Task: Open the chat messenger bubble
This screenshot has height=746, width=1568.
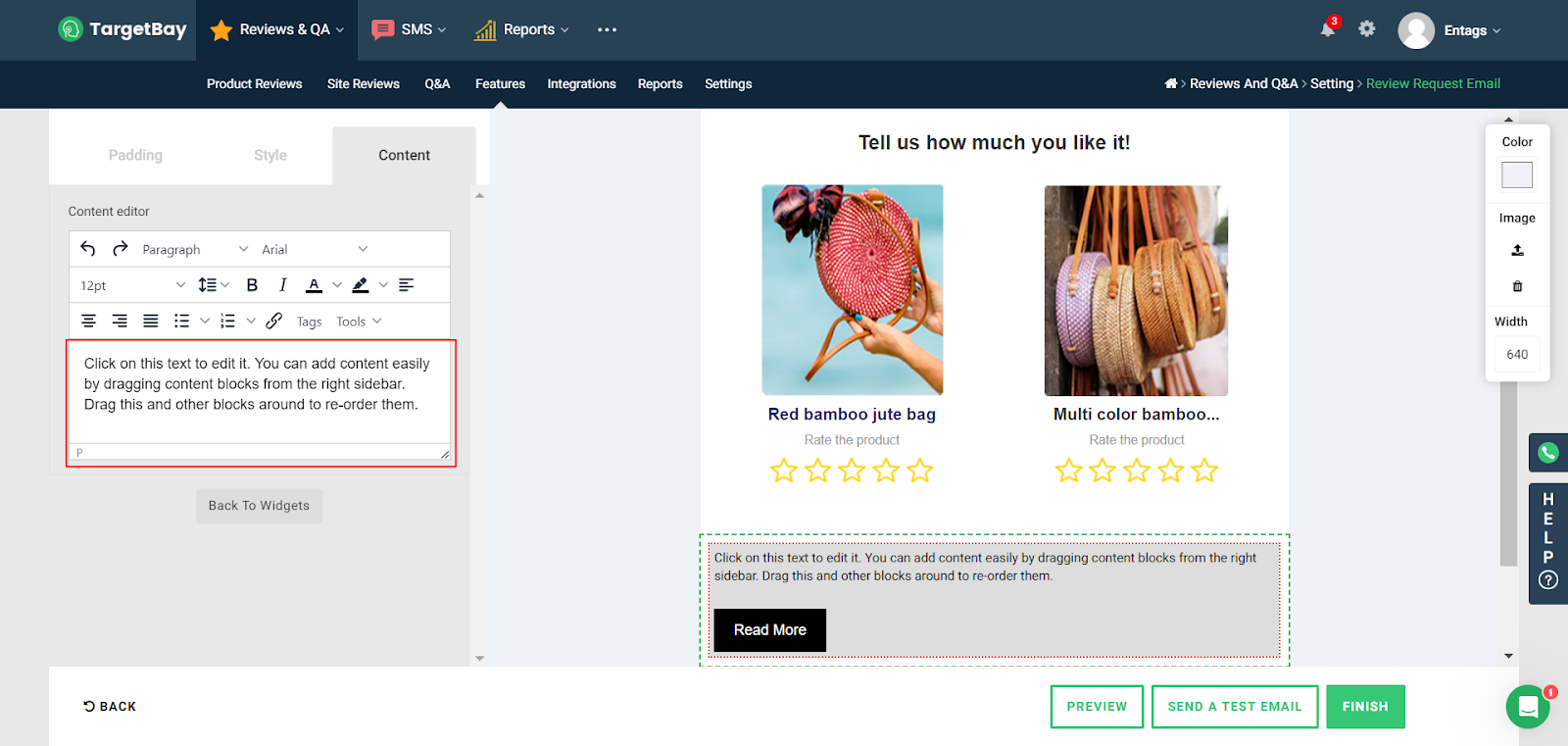Action: click(x=1528, y=707)
